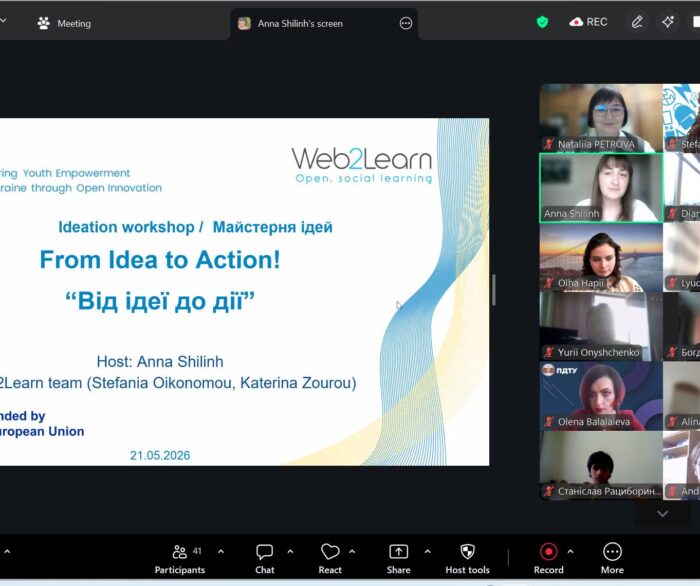Expand the React options caret
This screenshot has width=700, height=586.
[352, 552]
